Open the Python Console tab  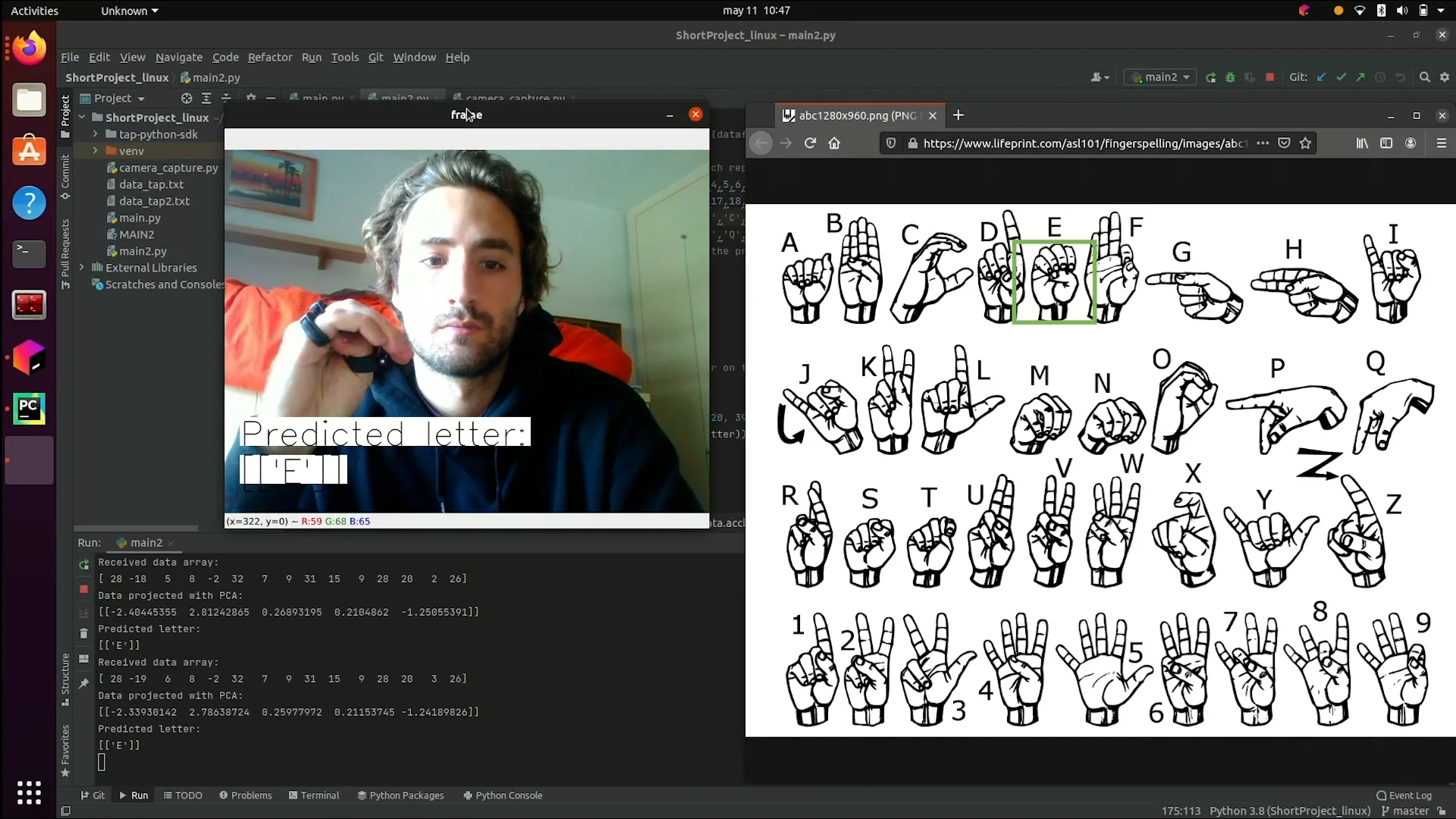click(x=503, y=795)
